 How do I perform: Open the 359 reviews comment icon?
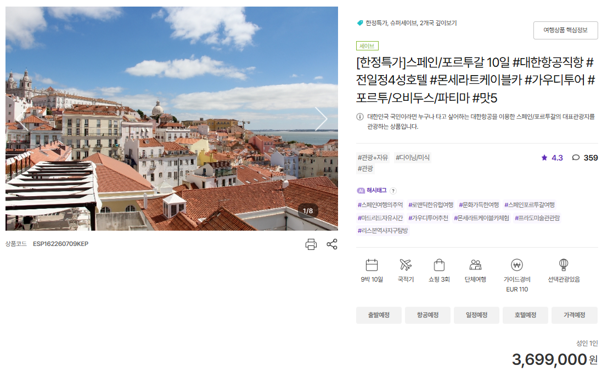pyautogui.click(x=576, y=158)
